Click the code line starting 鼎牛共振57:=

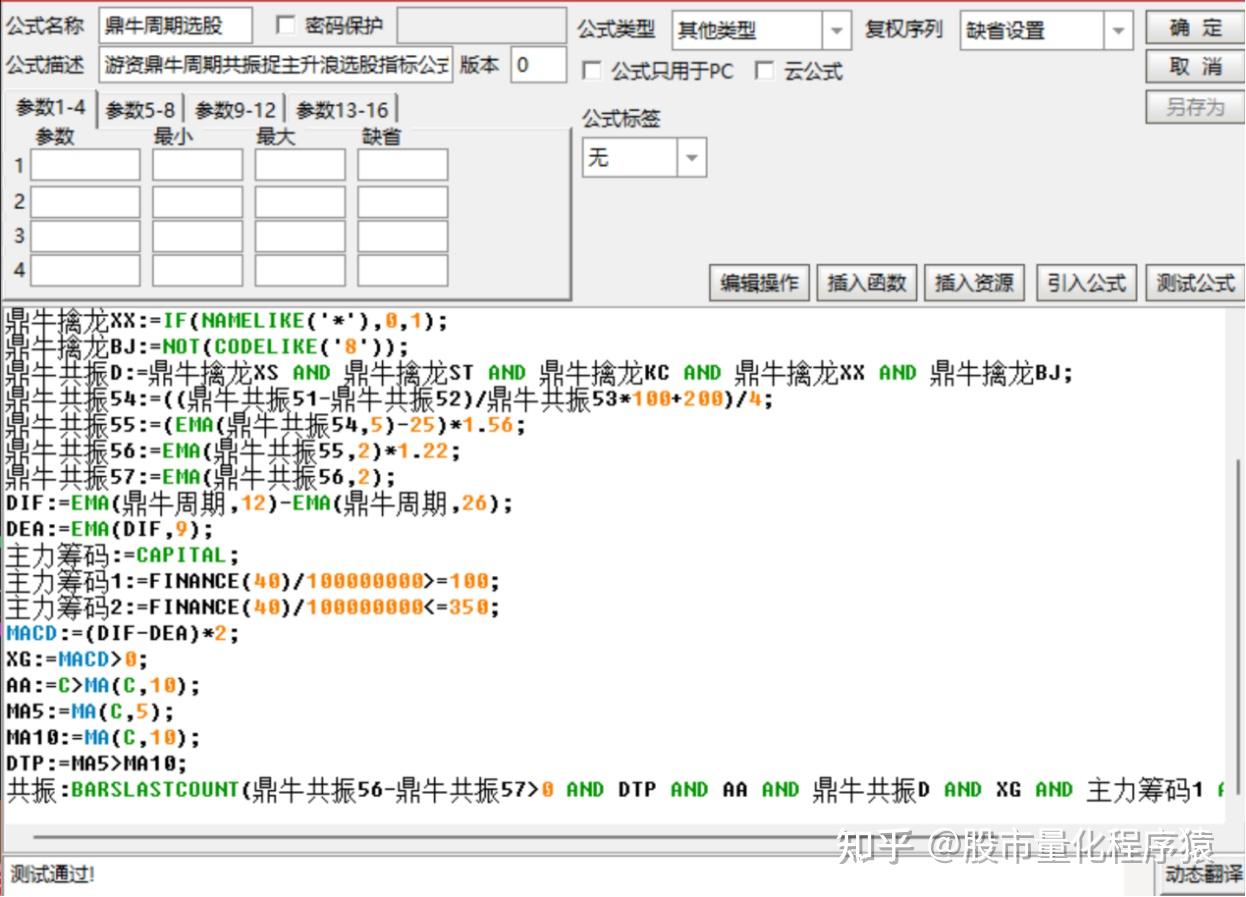pos(201,477)
